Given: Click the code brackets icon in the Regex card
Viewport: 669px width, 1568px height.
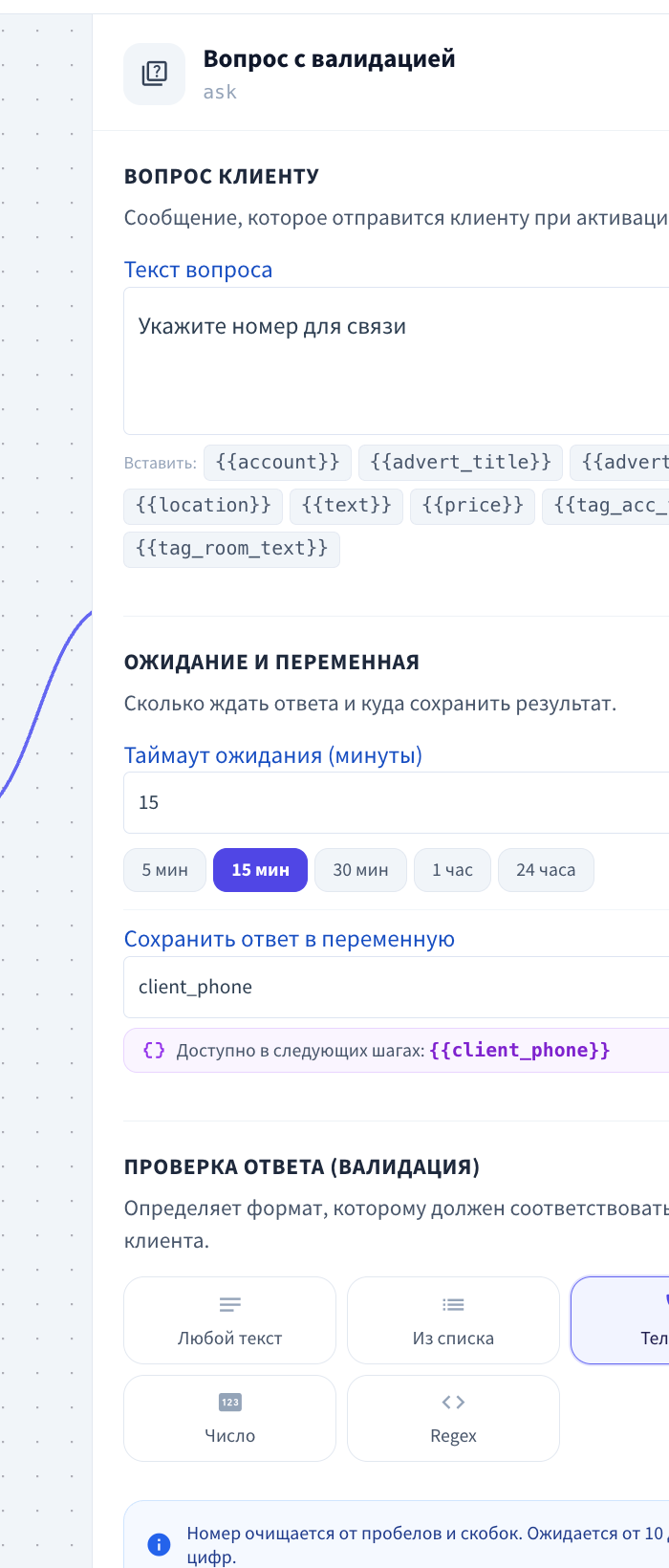Looking at the screenshot, I should pyautogui.click(x=453, y=1403).
